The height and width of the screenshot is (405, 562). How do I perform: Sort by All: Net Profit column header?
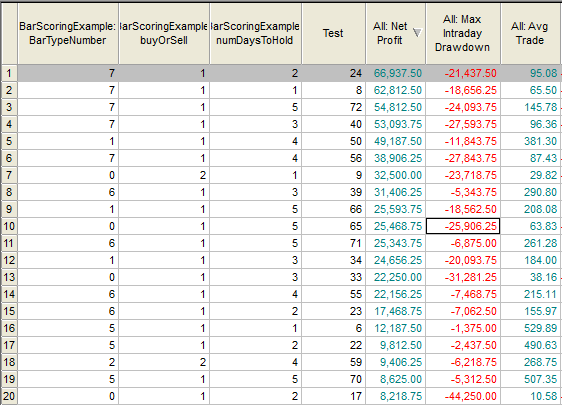[396, 33]
